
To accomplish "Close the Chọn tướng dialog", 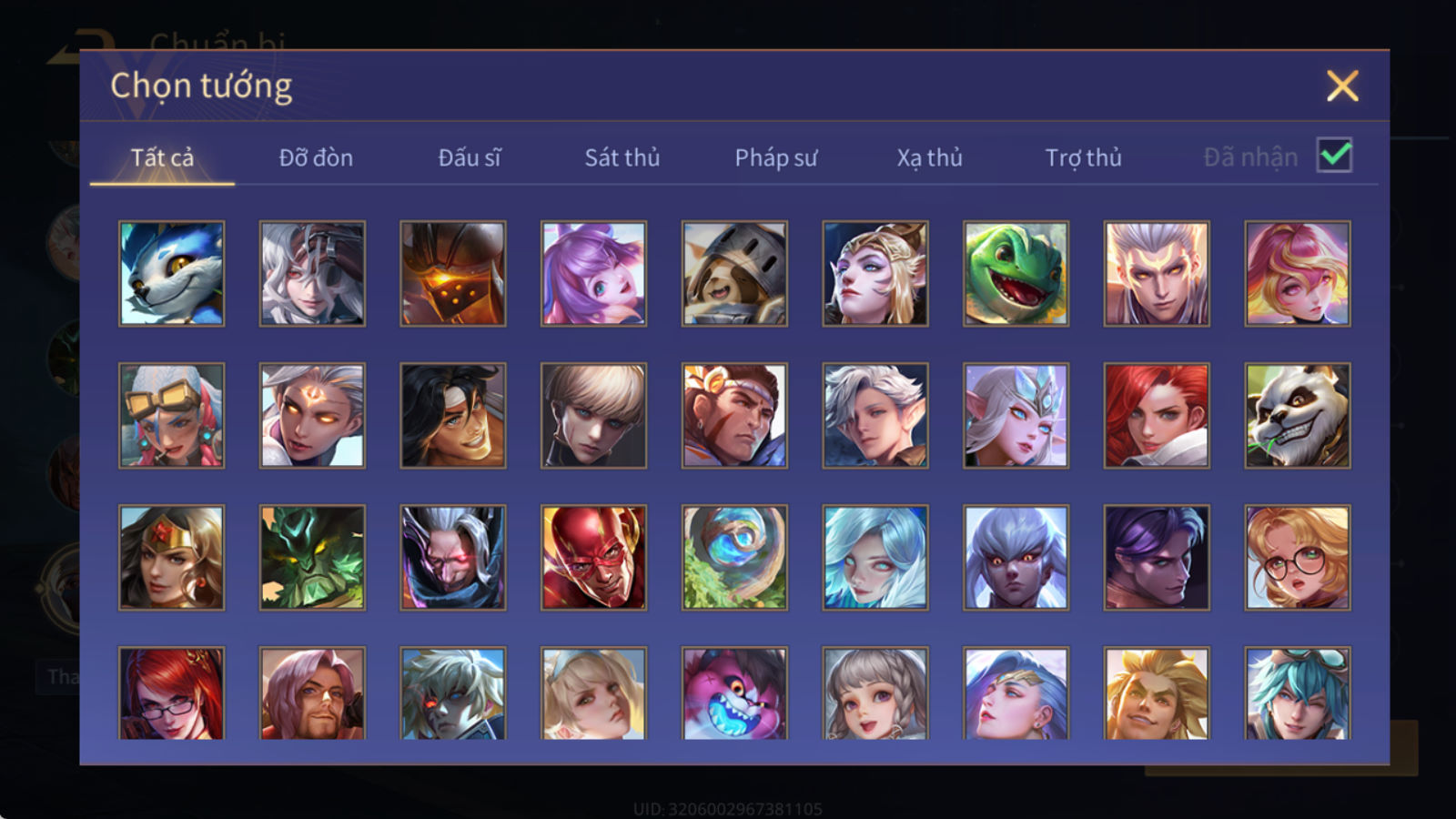I will [1342, 86].
